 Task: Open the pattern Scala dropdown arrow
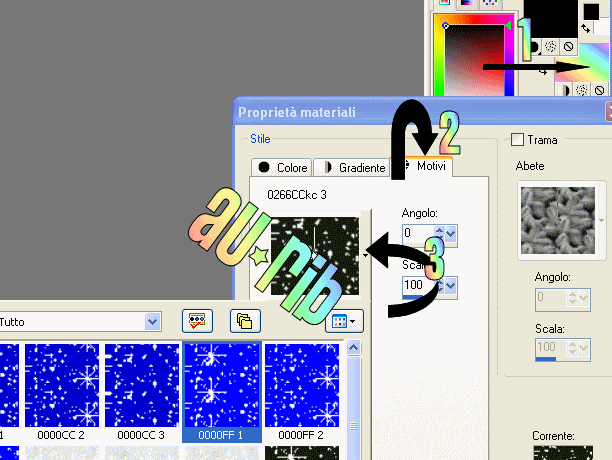451,286
